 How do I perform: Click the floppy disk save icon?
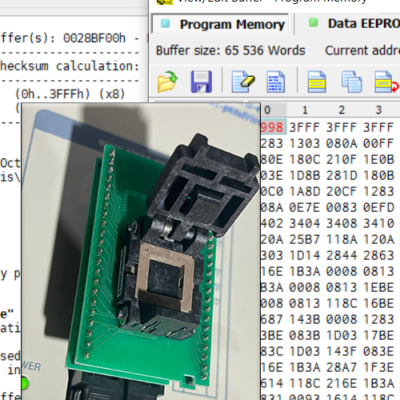pyautogui.click(x=201, y=81)
